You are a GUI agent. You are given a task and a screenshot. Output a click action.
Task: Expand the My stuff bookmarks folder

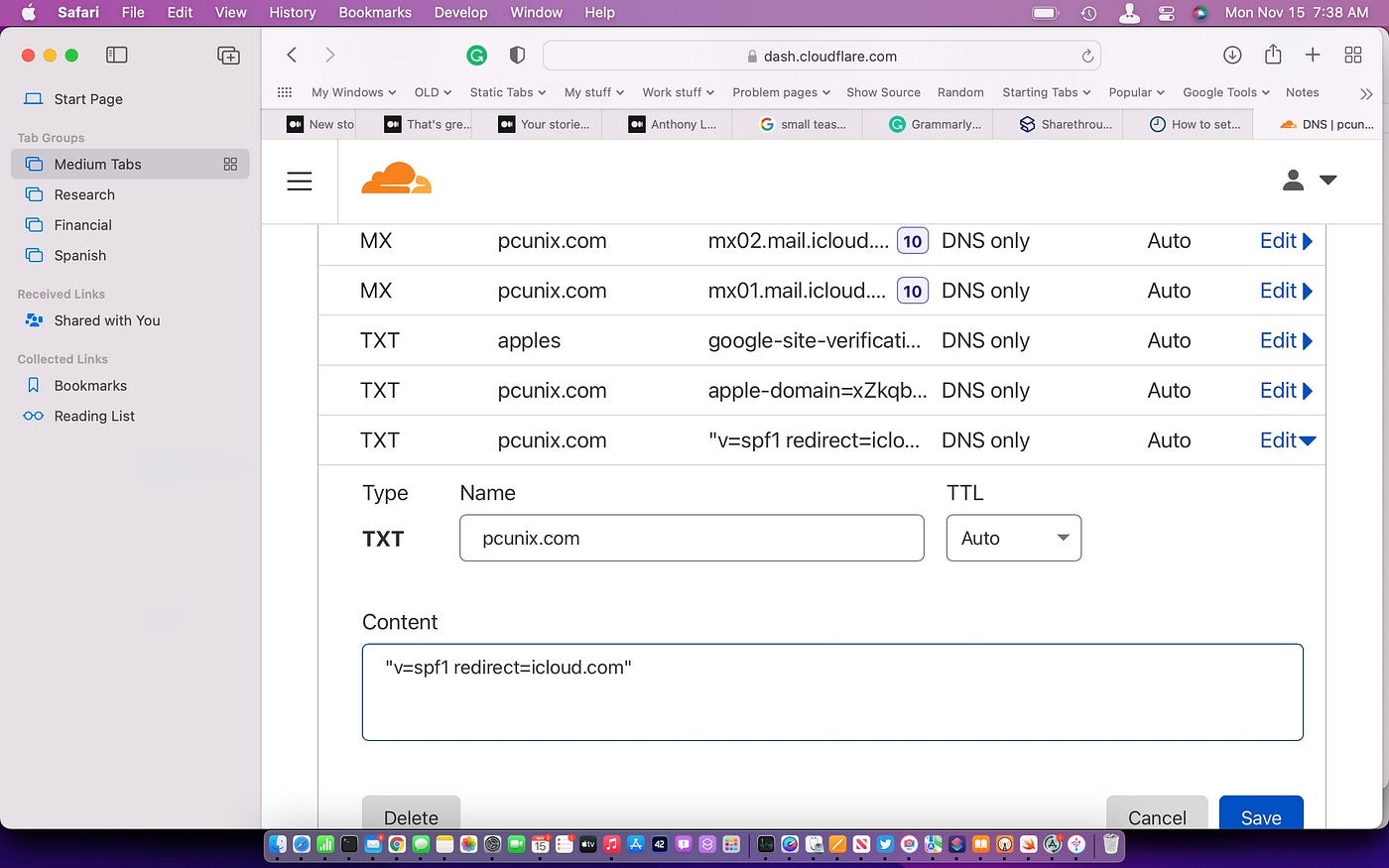point(594,92)
